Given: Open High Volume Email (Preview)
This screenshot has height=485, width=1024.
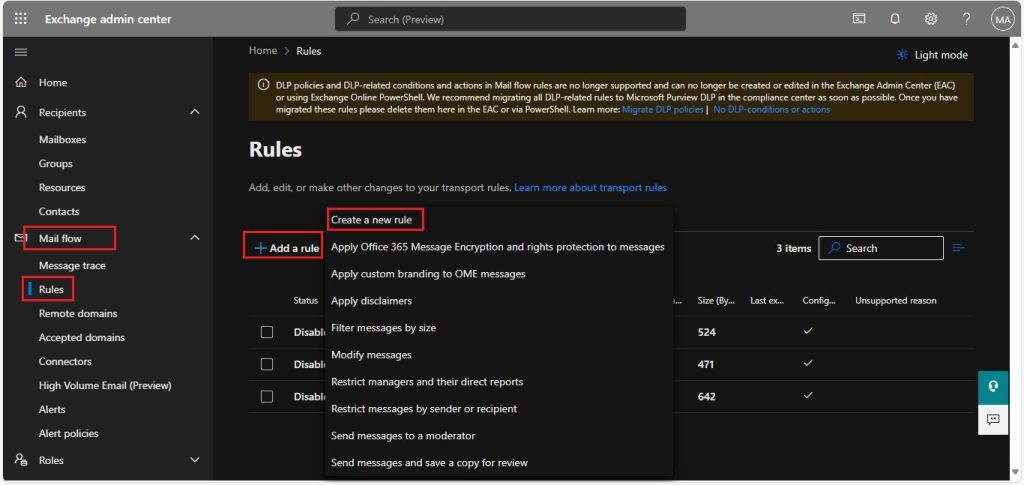Looking at the screenshot, I should (x=105, y=386).
